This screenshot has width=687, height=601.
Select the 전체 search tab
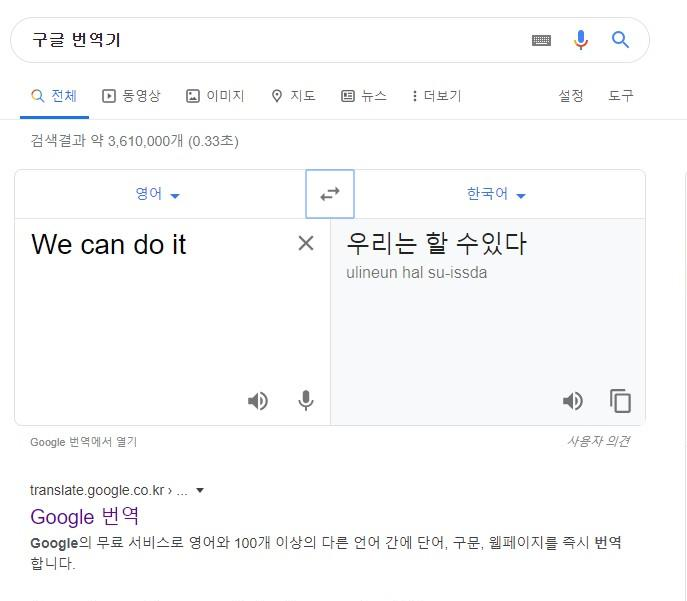tap(54, 96)
